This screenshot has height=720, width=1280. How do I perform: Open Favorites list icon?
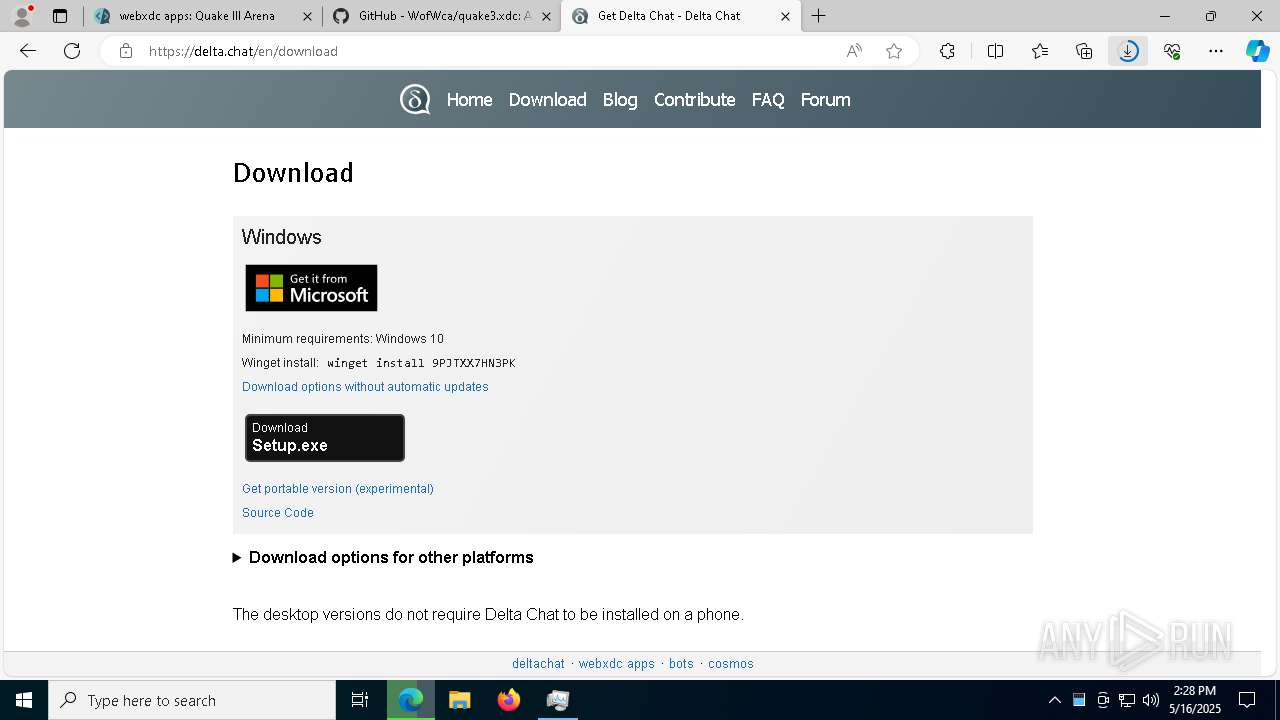point(1040,51)
